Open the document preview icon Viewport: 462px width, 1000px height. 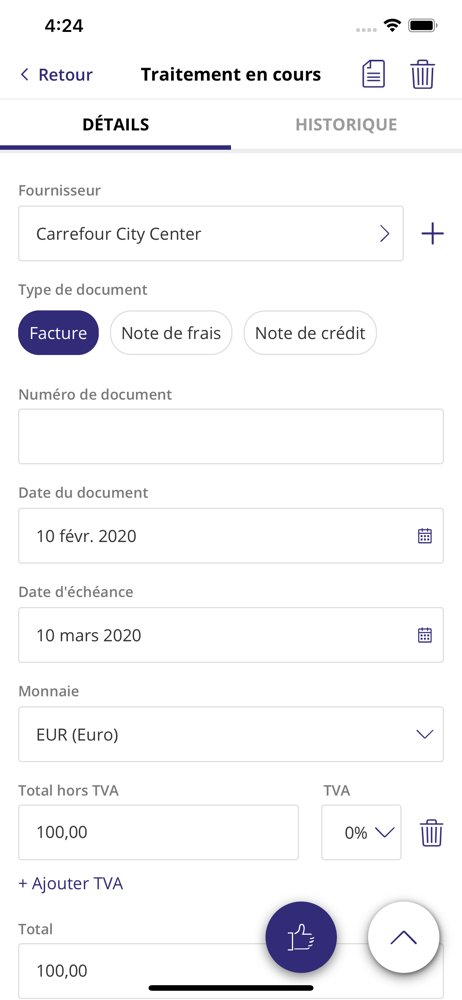point(373,75)
